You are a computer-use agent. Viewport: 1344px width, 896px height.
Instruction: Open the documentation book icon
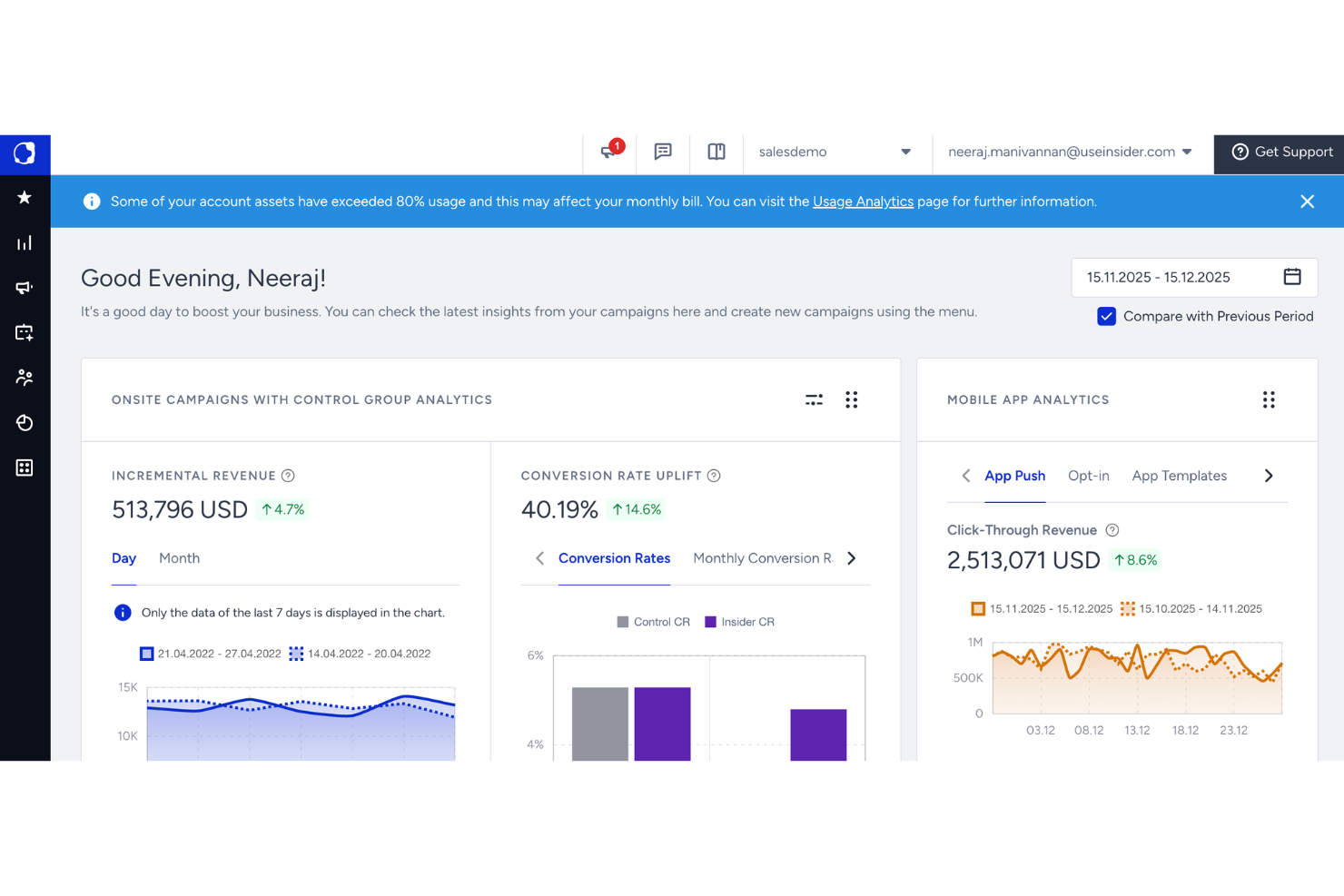(716, 152)
